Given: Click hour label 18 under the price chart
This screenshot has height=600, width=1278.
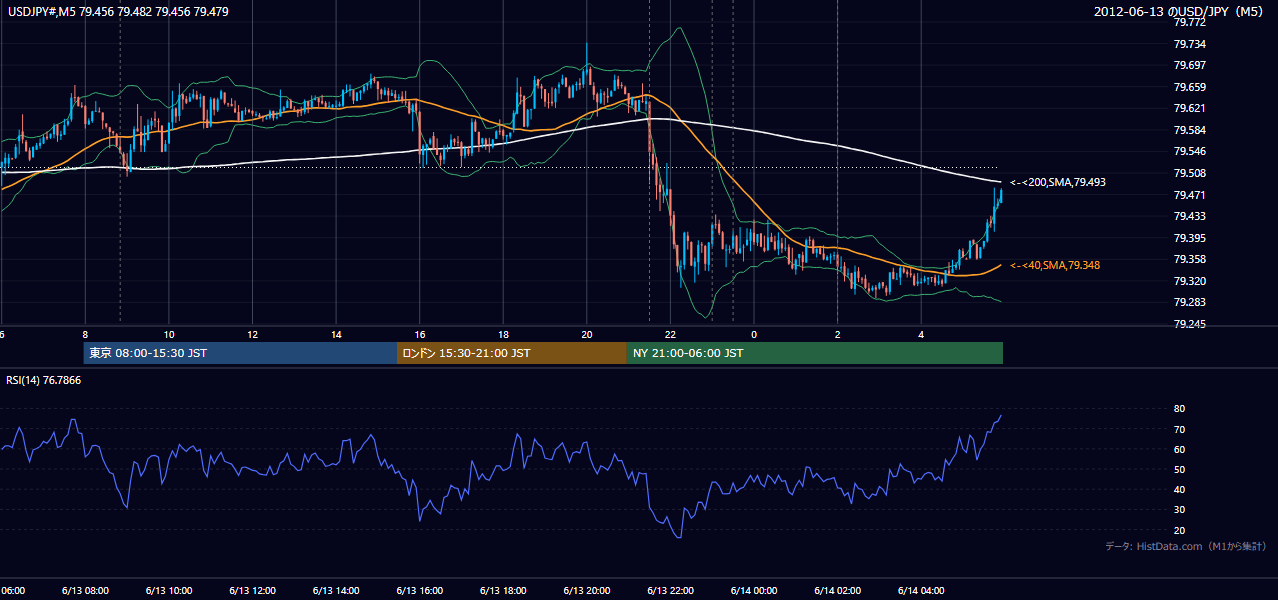Looking at the screenshot, I should (x=503, y=334).
